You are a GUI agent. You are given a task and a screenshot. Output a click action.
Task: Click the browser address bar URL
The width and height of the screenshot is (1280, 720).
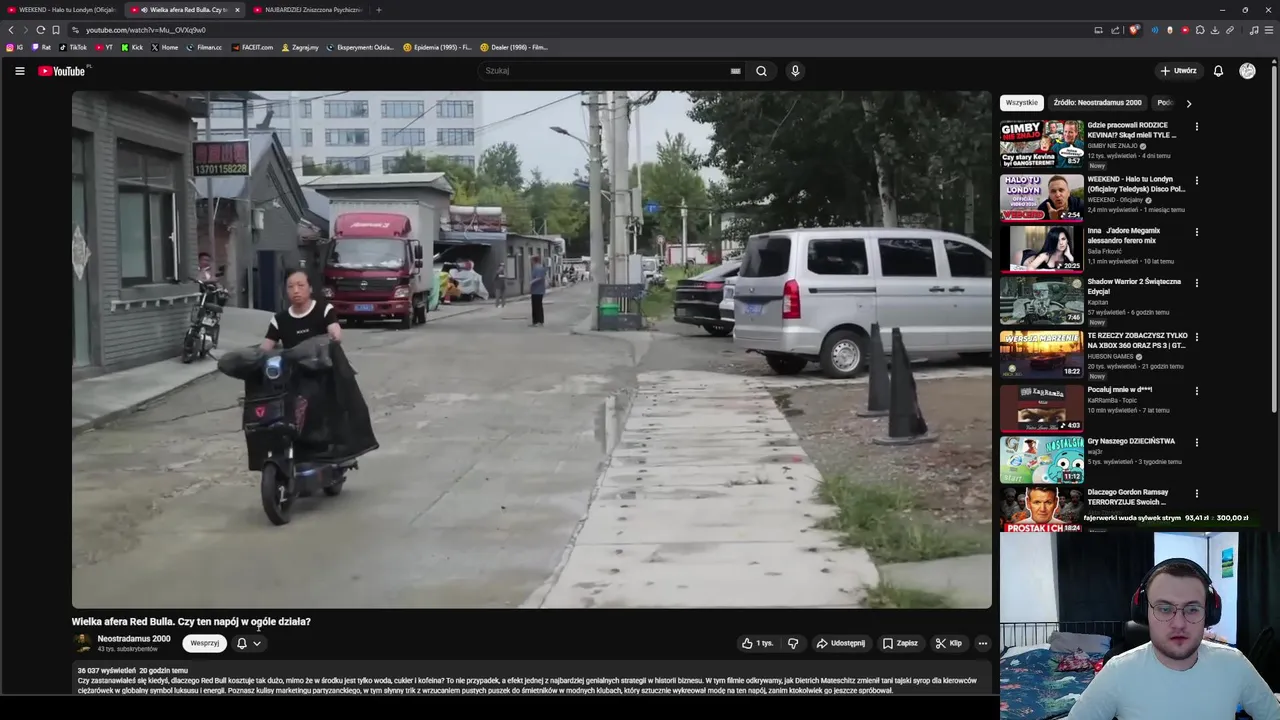click(x=146, y=30)
